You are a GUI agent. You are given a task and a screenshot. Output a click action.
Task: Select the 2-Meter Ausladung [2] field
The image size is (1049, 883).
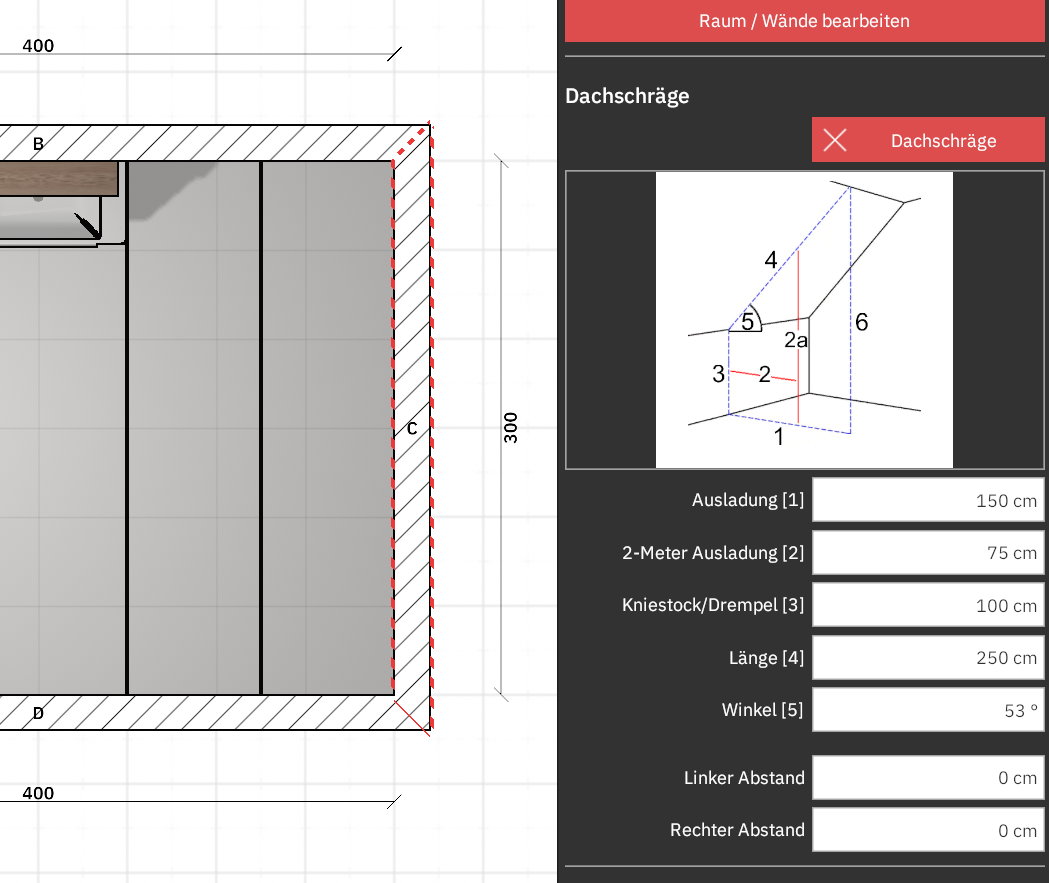[x=928, y=553]
